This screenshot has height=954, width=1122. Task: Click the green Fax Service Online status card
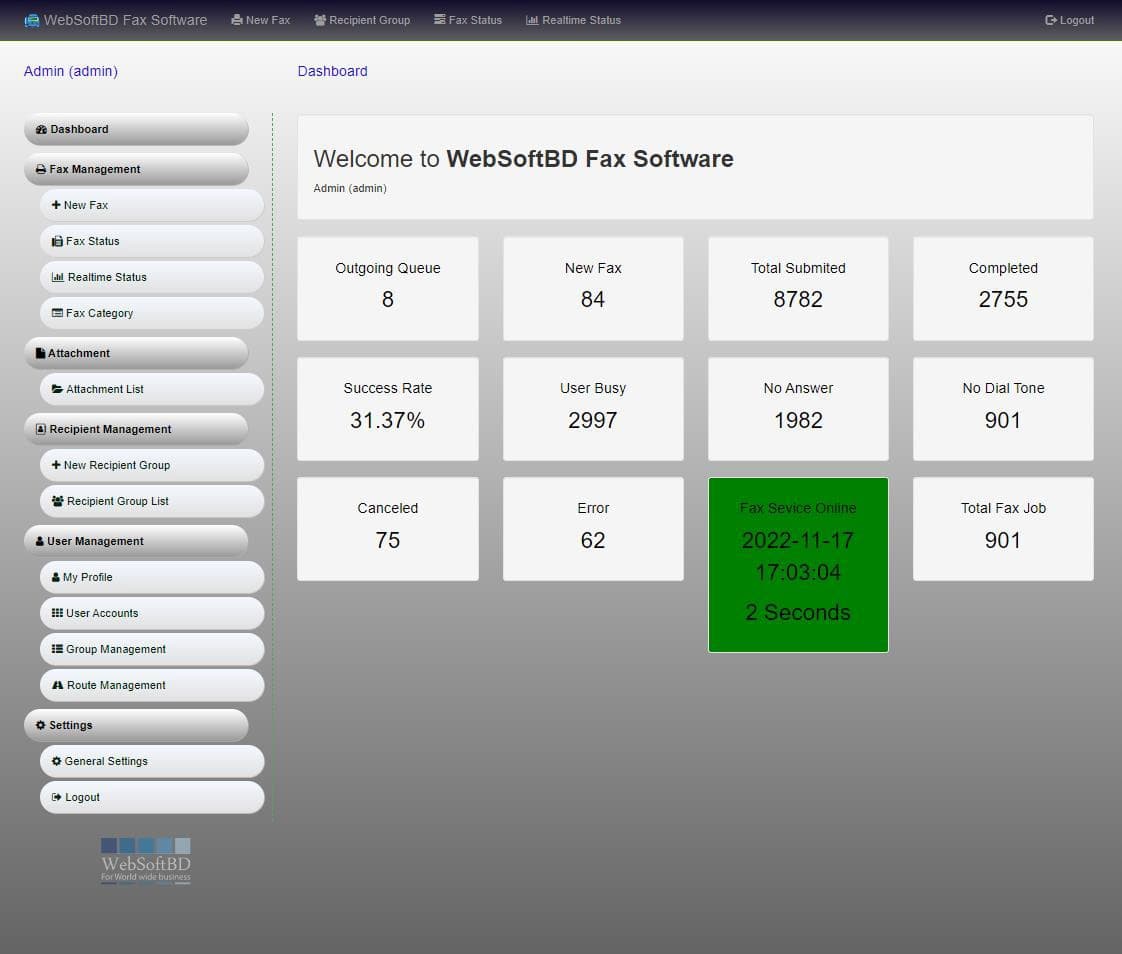(x=798, y=565)
